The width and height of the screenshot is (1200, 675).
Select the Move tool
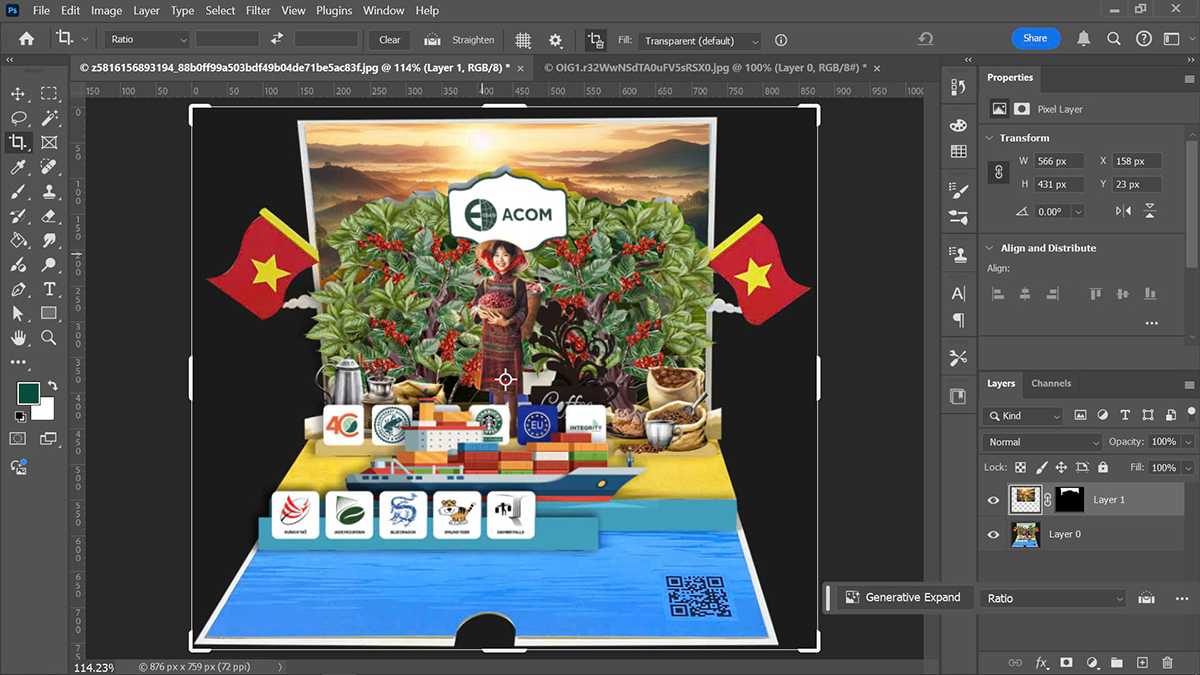(x=18, y=93)
